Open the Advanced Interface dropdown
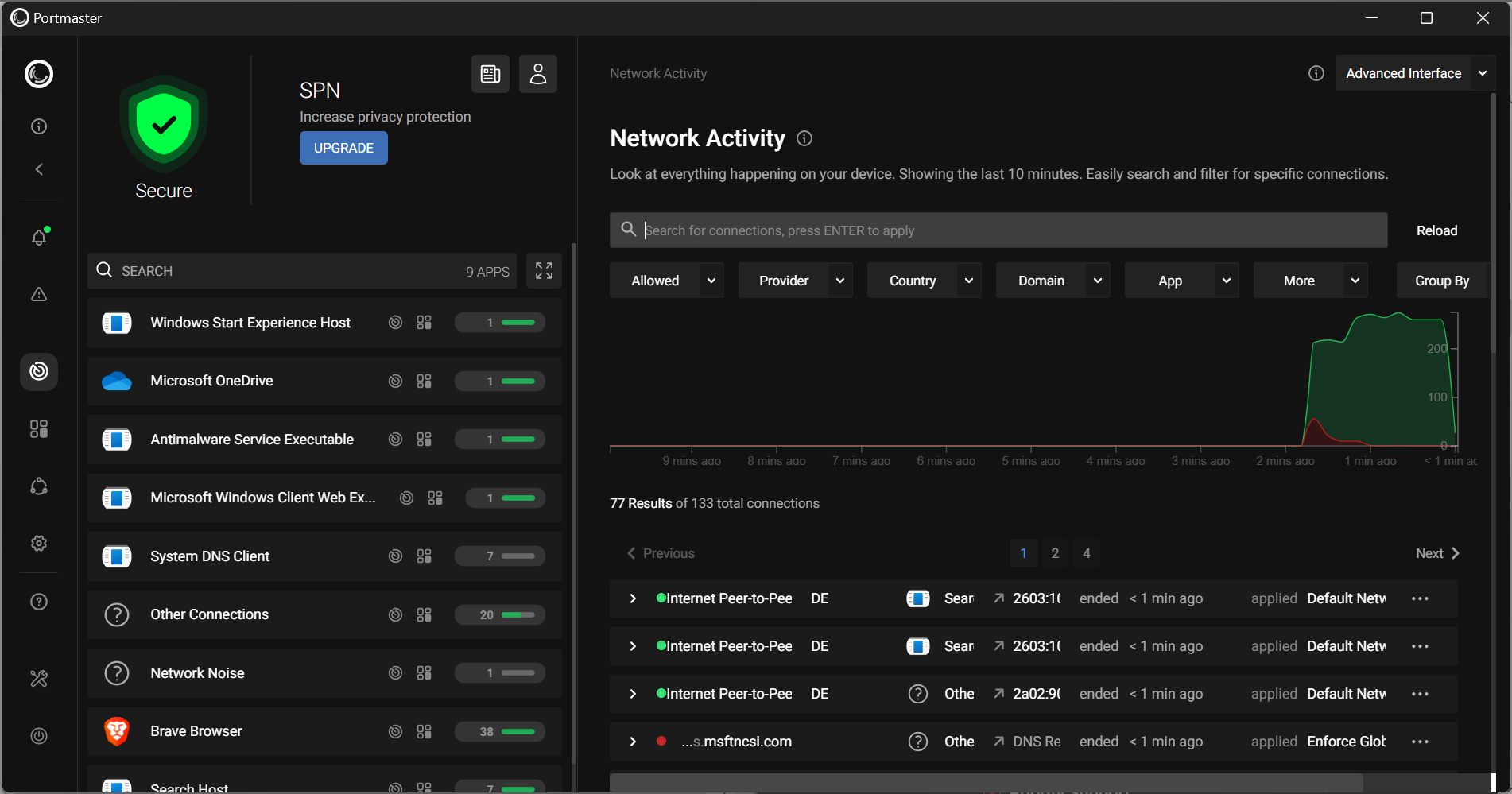 [x=1415, y=72]
